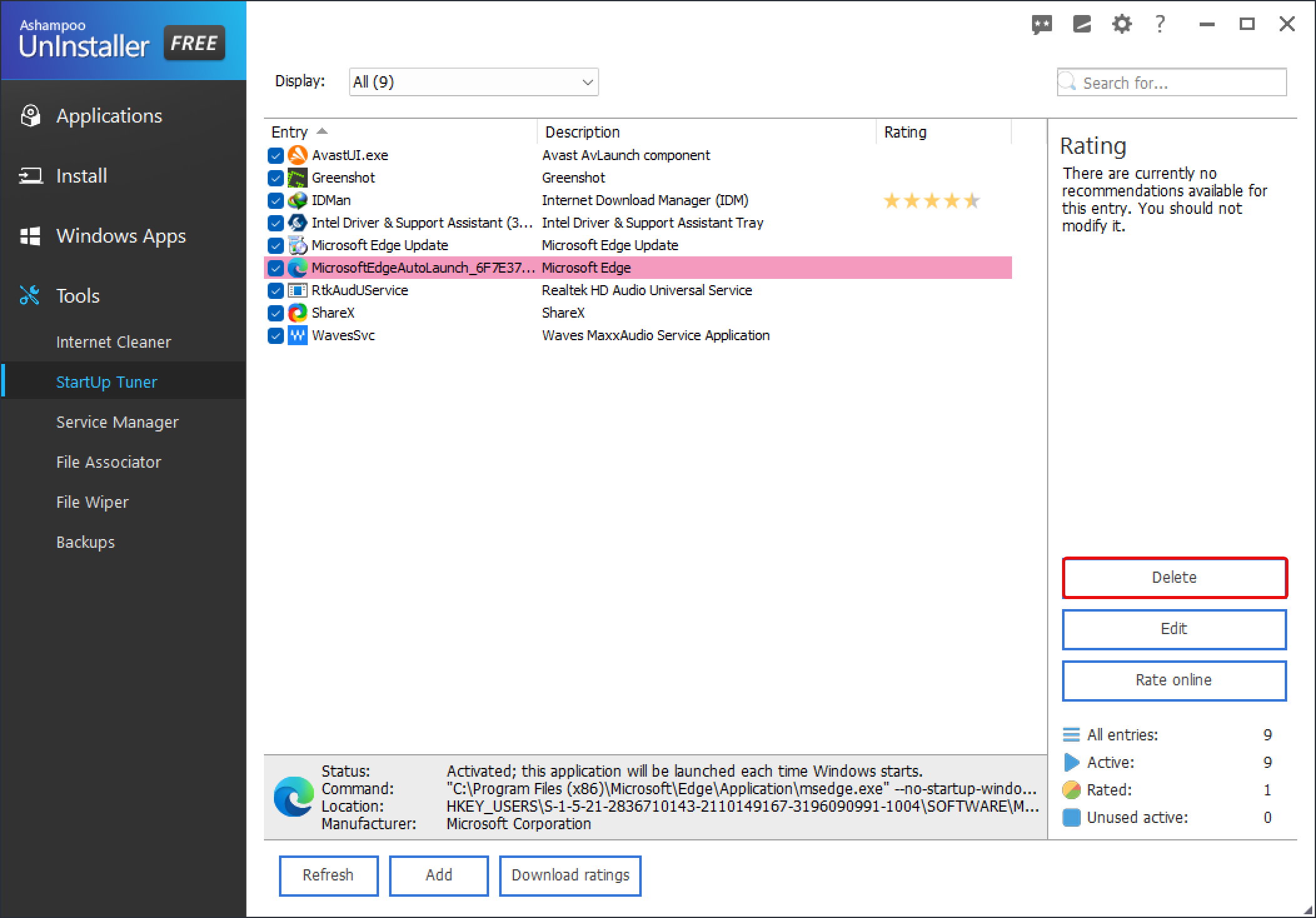Click the IDMan star rating

point(931,201)
